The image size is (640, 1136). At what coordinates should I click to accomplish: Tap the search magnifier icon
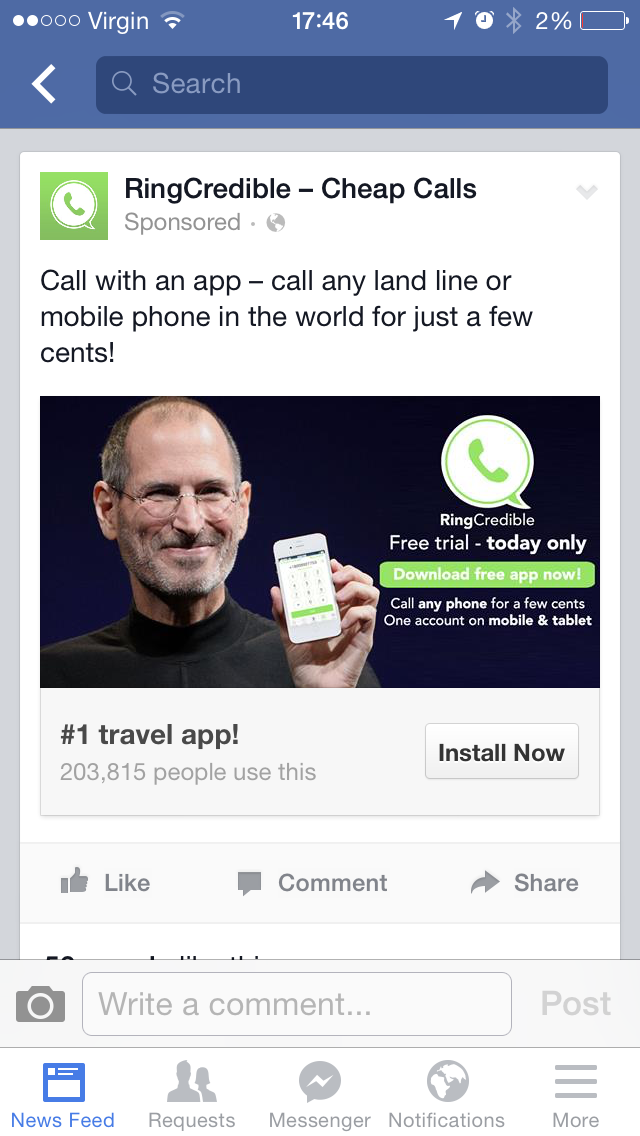124,83
